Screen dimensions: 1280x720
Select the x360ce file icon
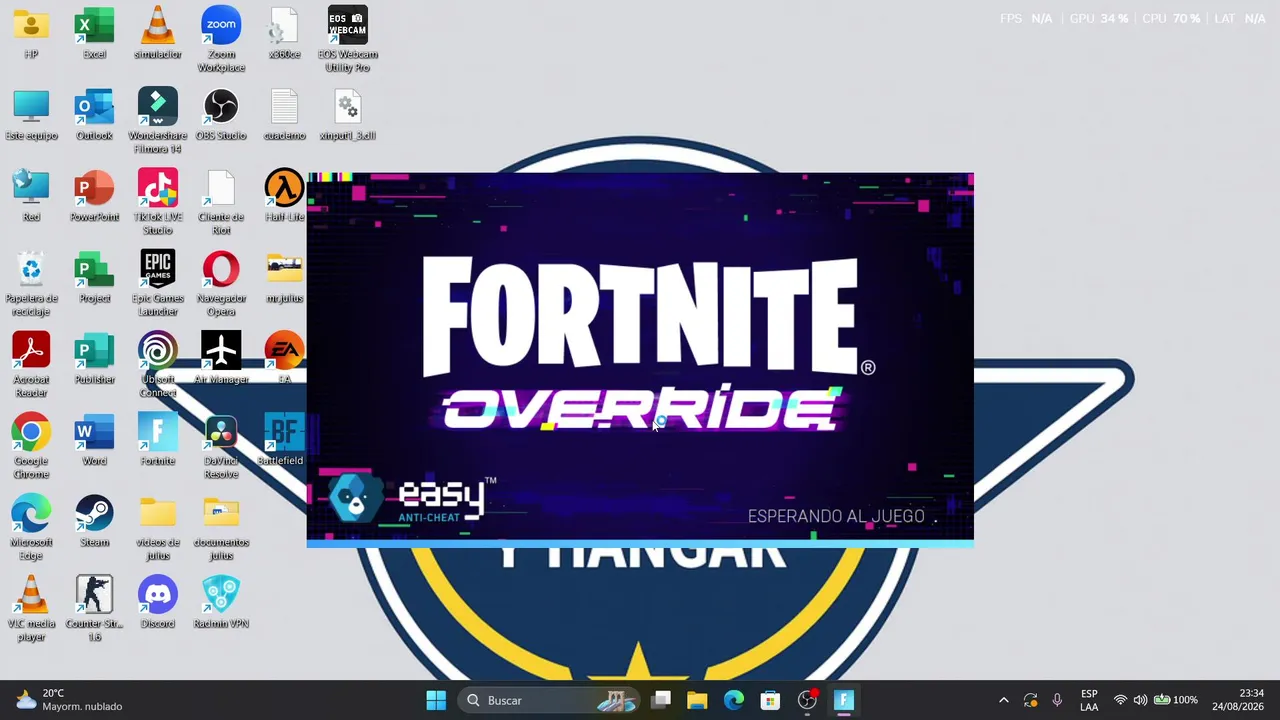coord(284,33)
